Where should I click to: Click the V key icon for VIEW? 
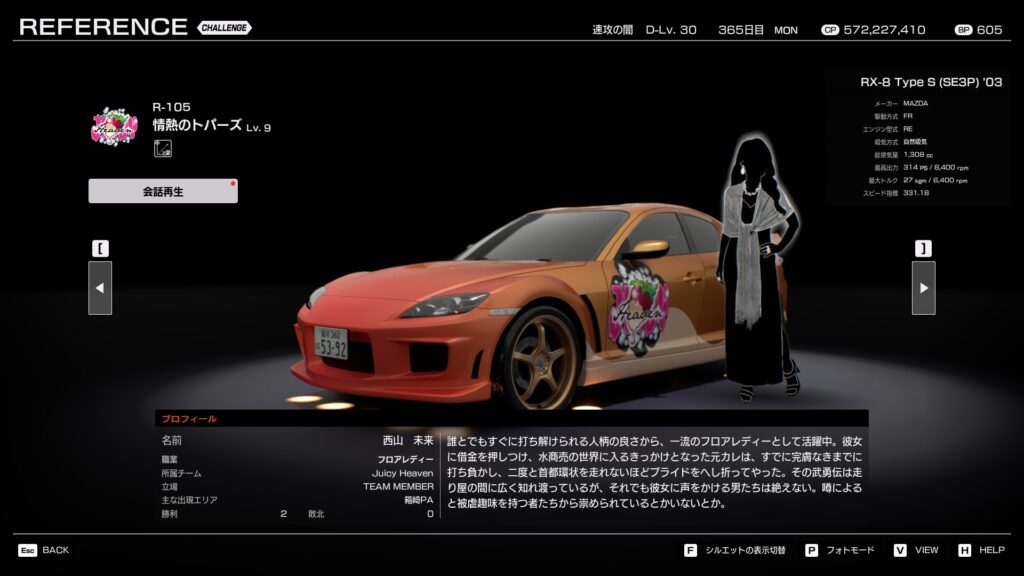point(900,550)
